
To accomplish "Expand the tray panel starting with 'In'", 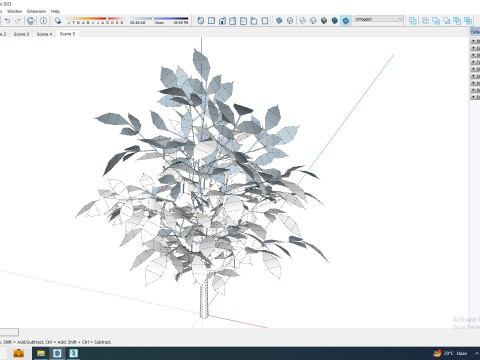I will [x=475, y=83].
